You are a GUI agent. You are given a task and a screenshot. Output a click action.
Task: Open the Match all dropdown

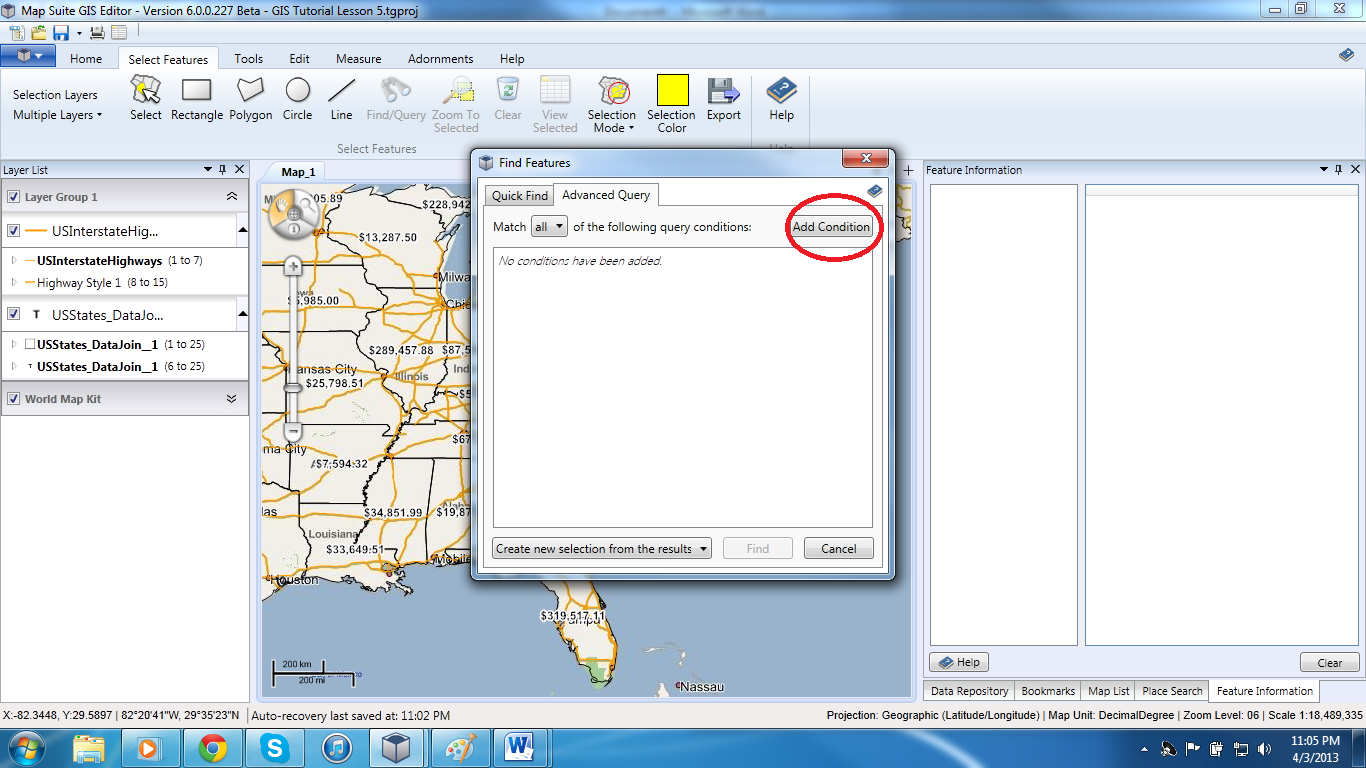(549, 227)
